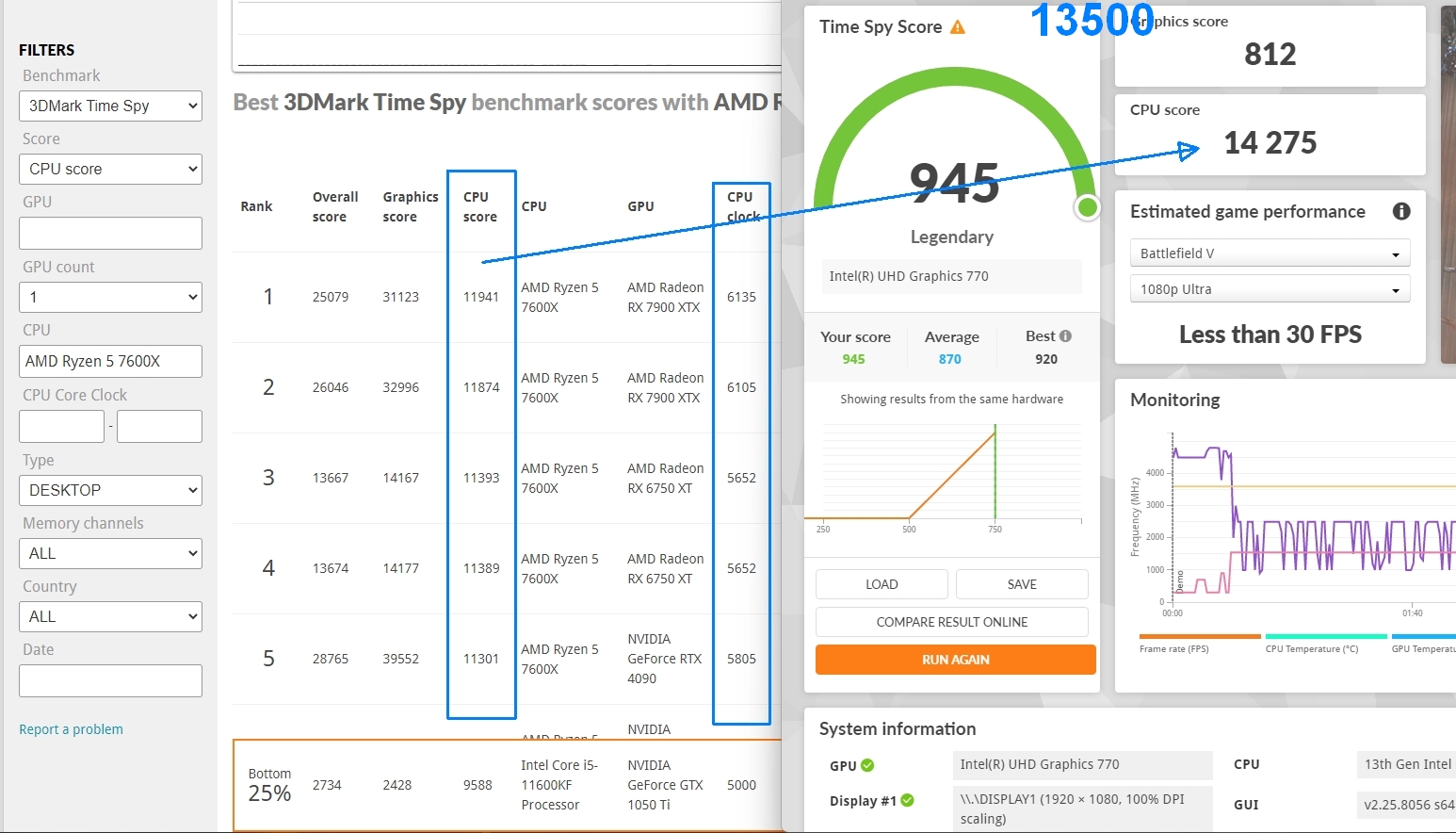Click the green check icon next to GPU
The width and height of the screenshot is (1456, 833).
tap(867, 765)
